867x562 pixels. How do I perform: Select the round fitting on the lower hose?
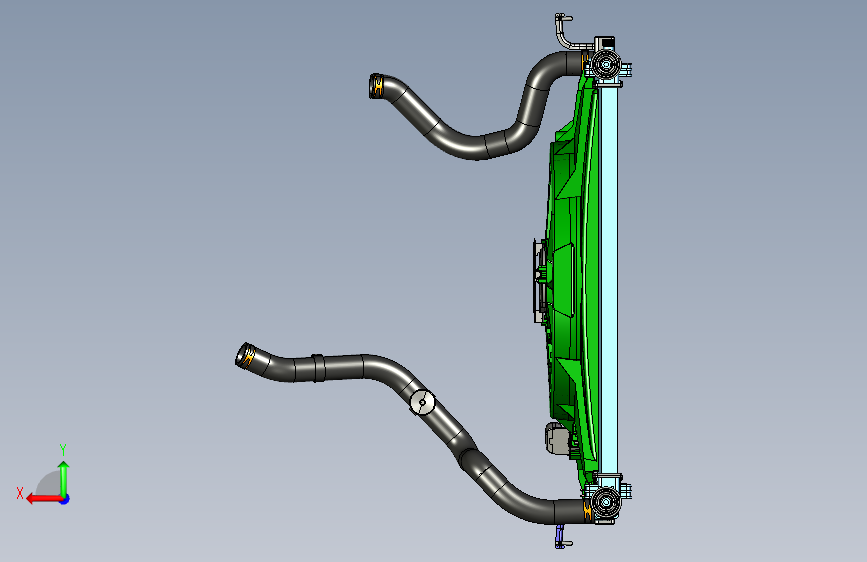(422, 403)
